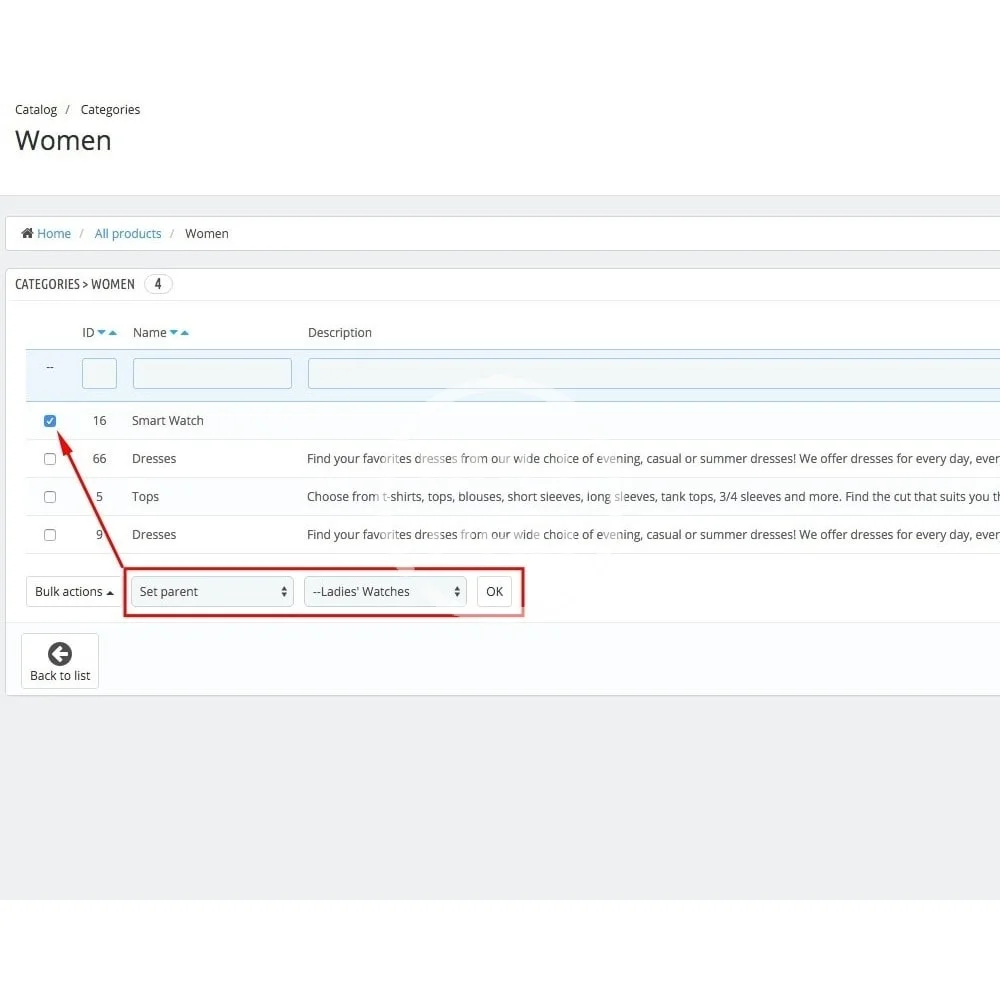Go to Catalog in the top breadcrumb
The width and height of the screenshot is (1000, 1000).
[36, 110]
